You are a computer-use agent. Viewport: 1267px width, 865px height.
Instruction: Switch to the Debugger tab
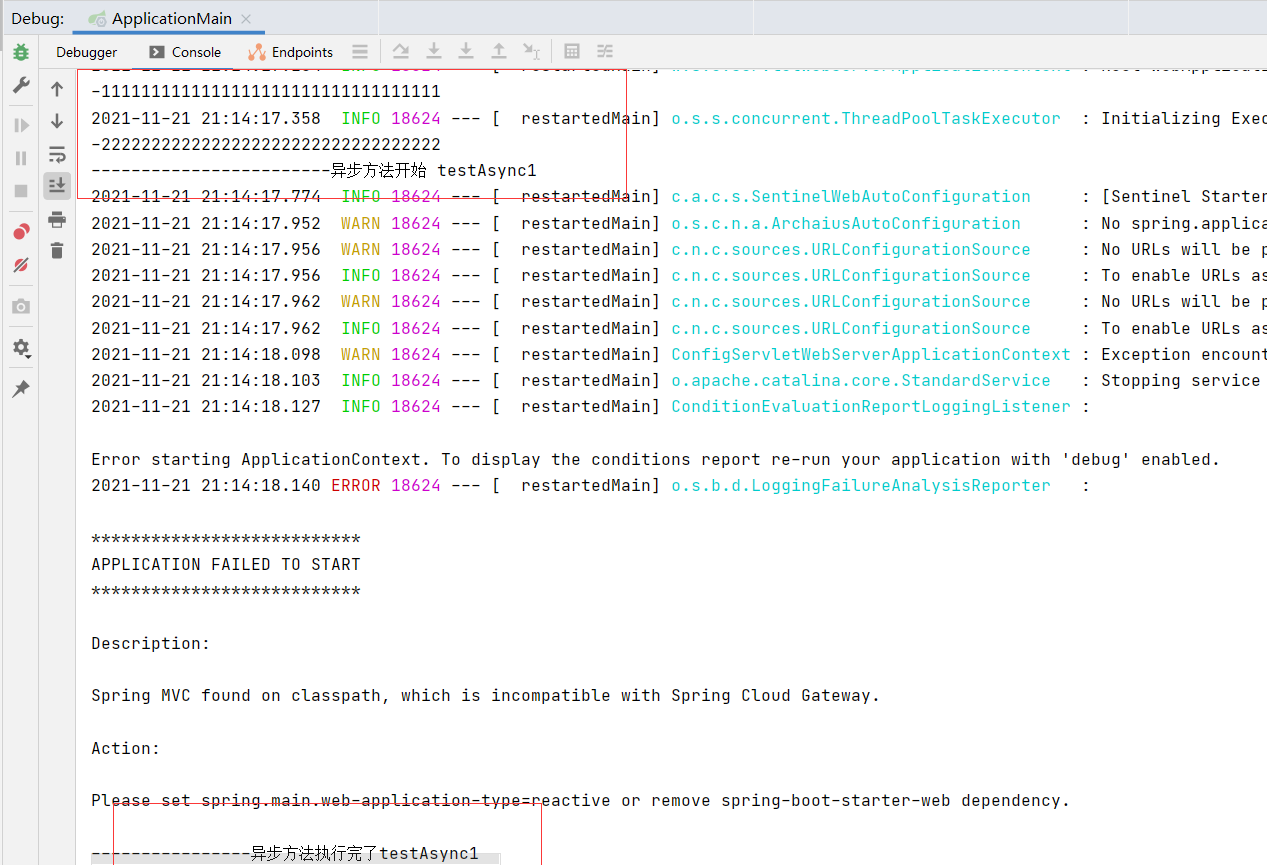(x=86, y=51)
